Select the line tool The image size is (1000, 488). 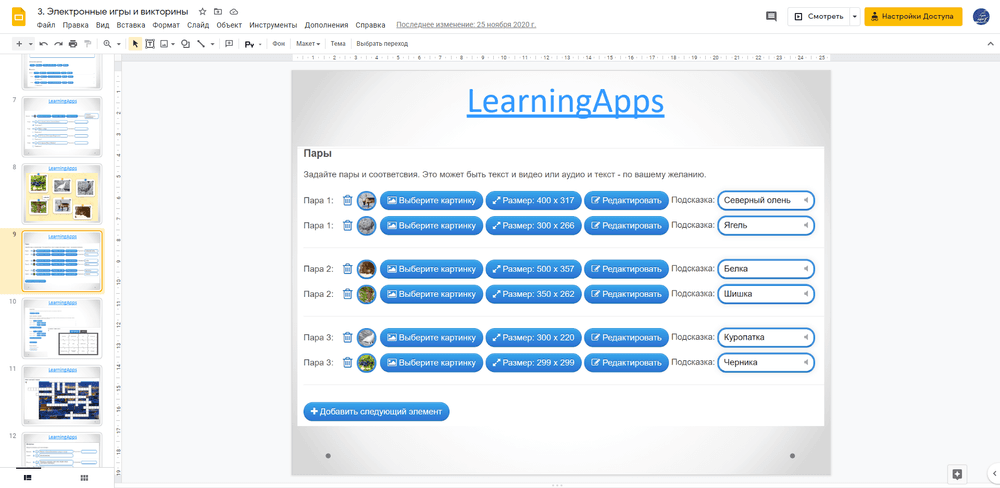(201, 44)
